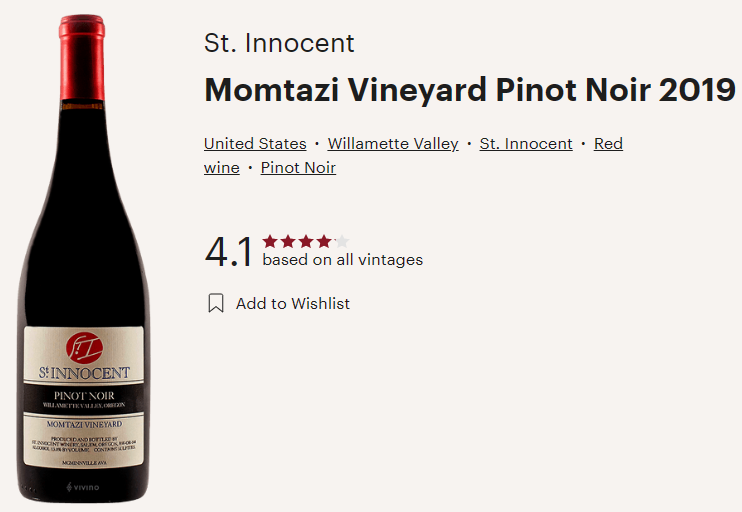
Task: Click the red foil bottle cap
Action: (x=83, y=45)
